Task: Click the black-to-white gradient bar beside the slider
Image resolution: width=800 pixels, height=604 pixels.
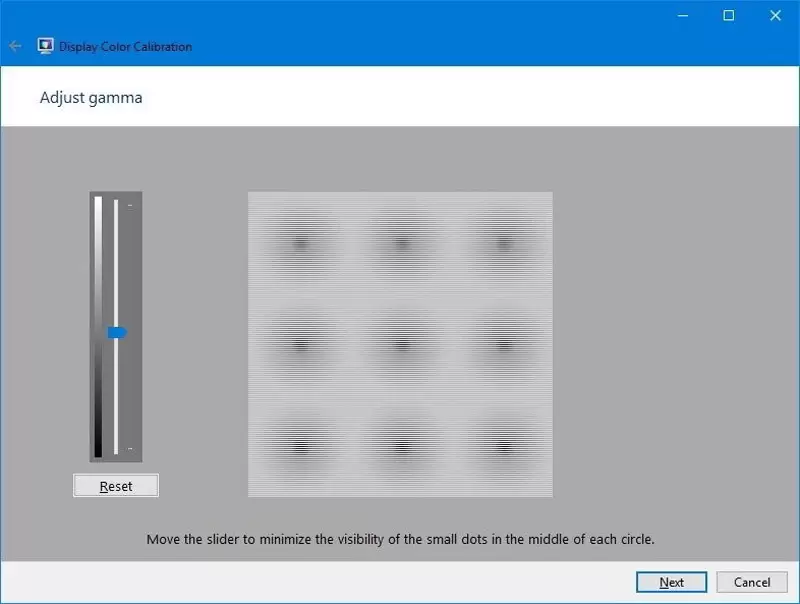Action: point(98,326)
